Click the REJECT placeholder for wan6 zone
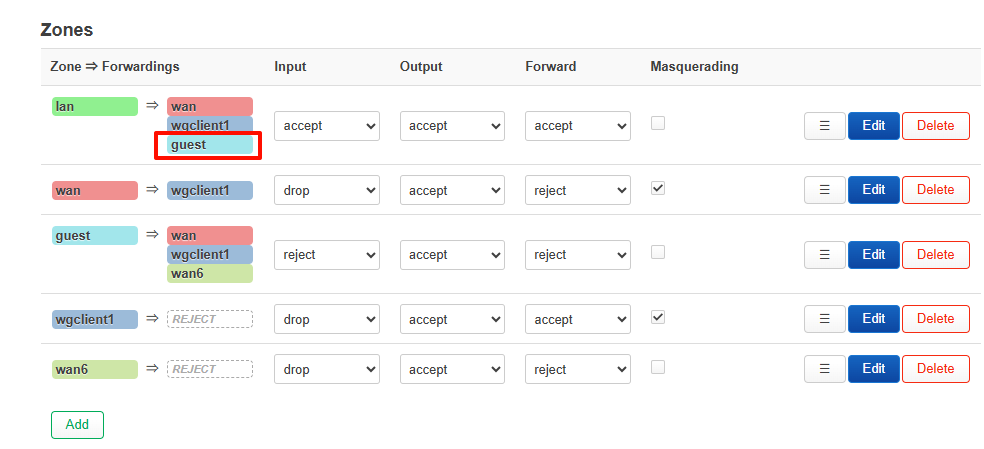Screen dimensions: 984x449 click(209, 369)
